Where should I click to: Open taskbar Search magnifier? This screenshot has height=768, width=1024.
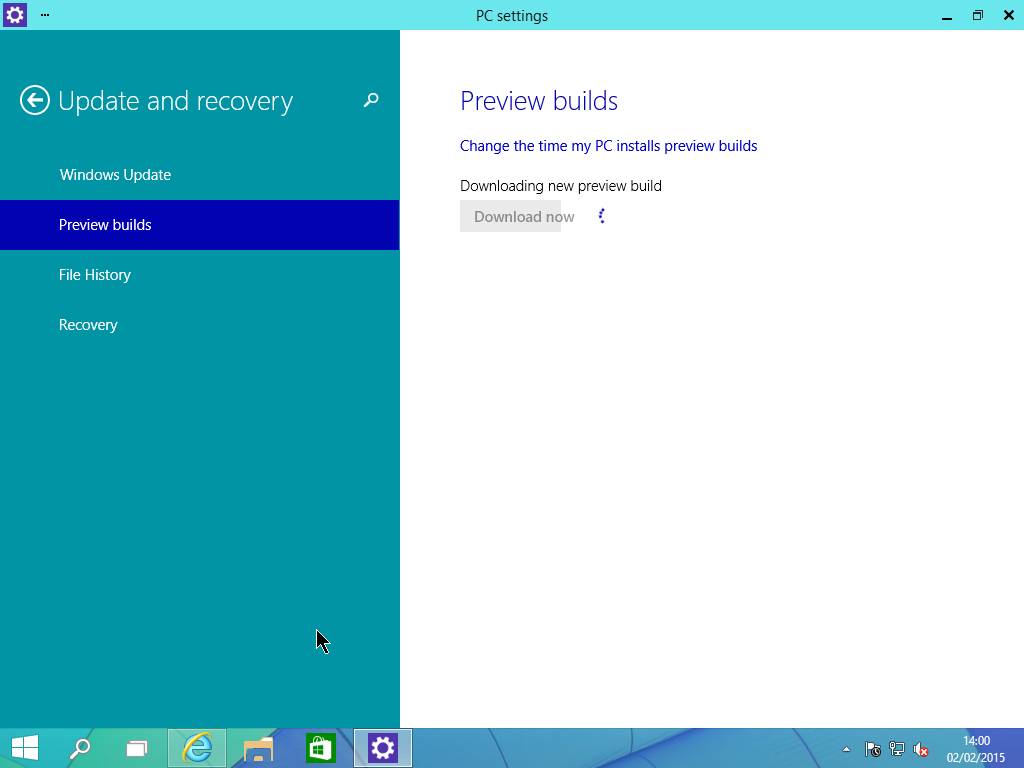pyautogui.click(x=80, y=748)
